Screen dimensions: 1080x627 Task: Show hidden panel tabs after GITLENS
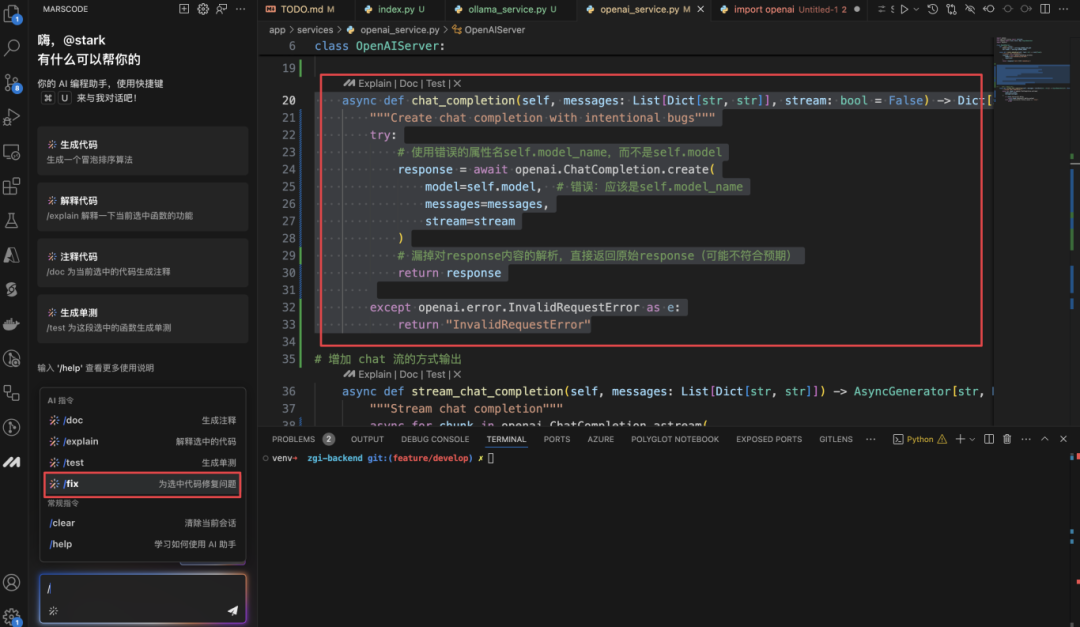coord(871,439)
